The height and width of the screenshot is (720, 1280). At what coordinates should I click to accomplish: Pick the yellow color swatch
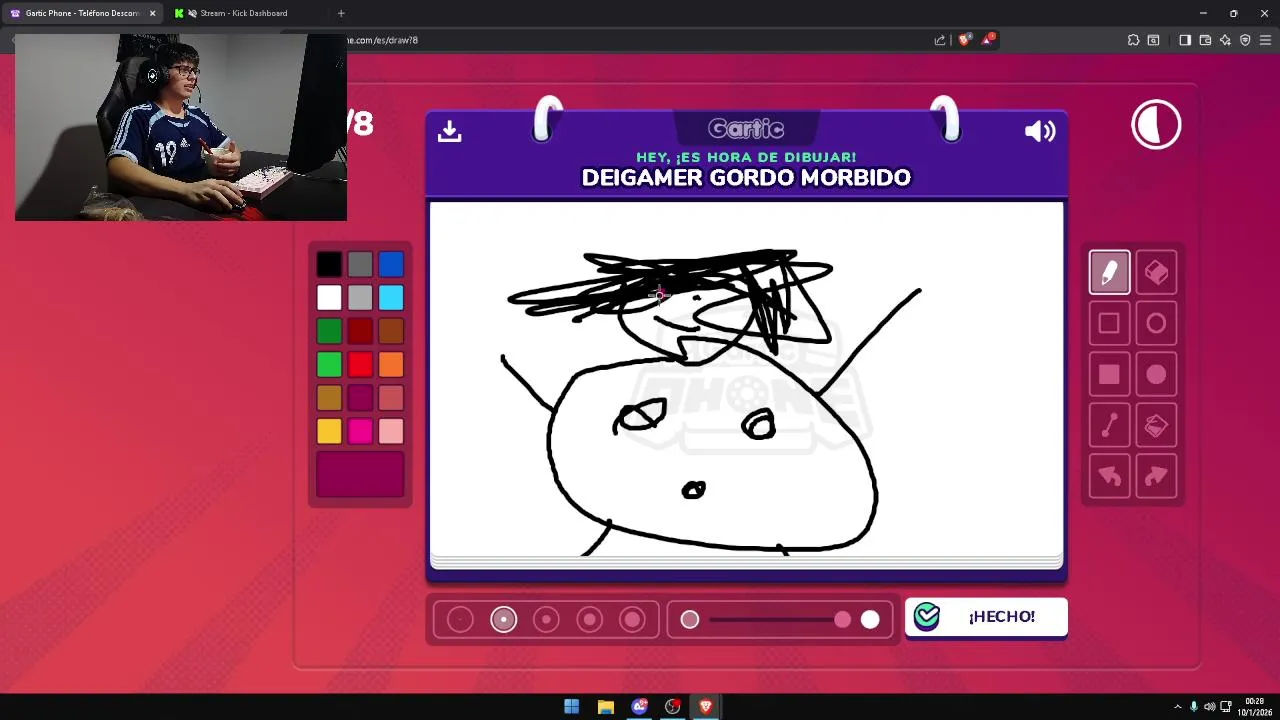[329, 431]
